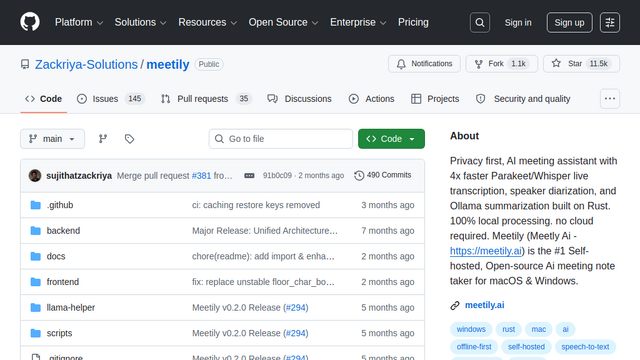Viewport: 640px width, 360px height.
Task: Focus the Go to file field
Action: [x=281, y=139]
